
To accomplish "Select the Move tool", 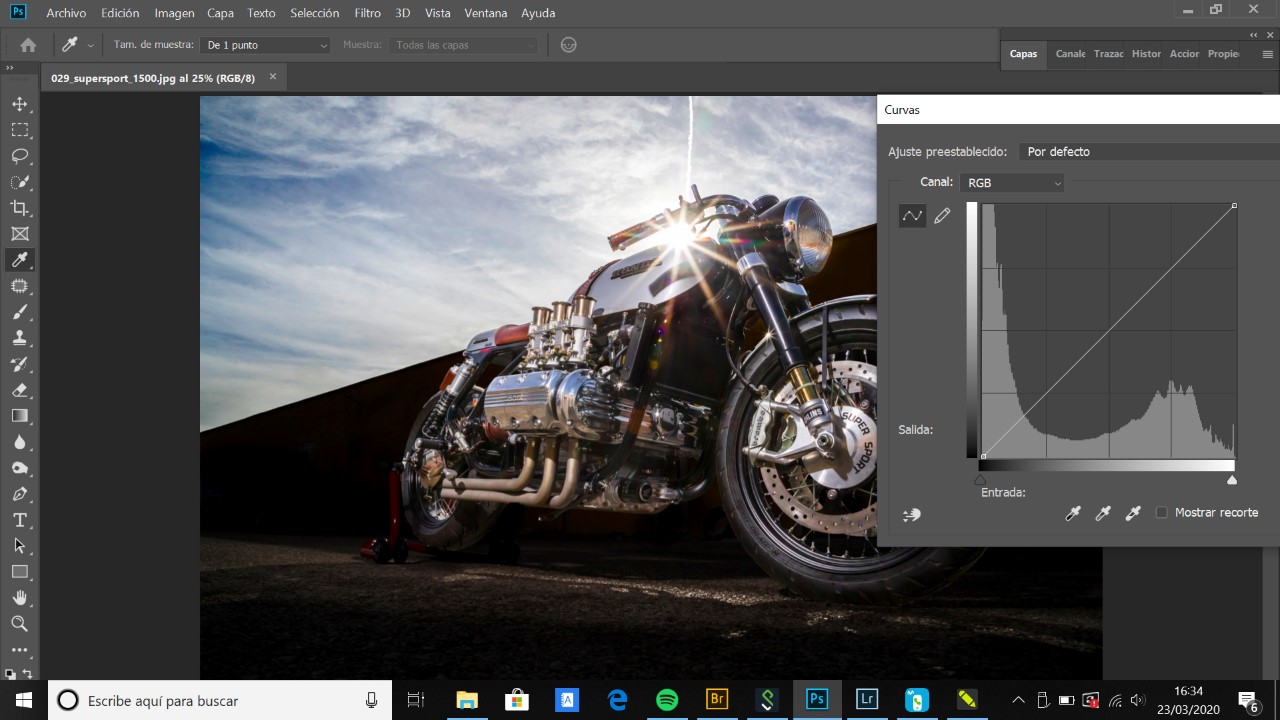I will point(19,104).
